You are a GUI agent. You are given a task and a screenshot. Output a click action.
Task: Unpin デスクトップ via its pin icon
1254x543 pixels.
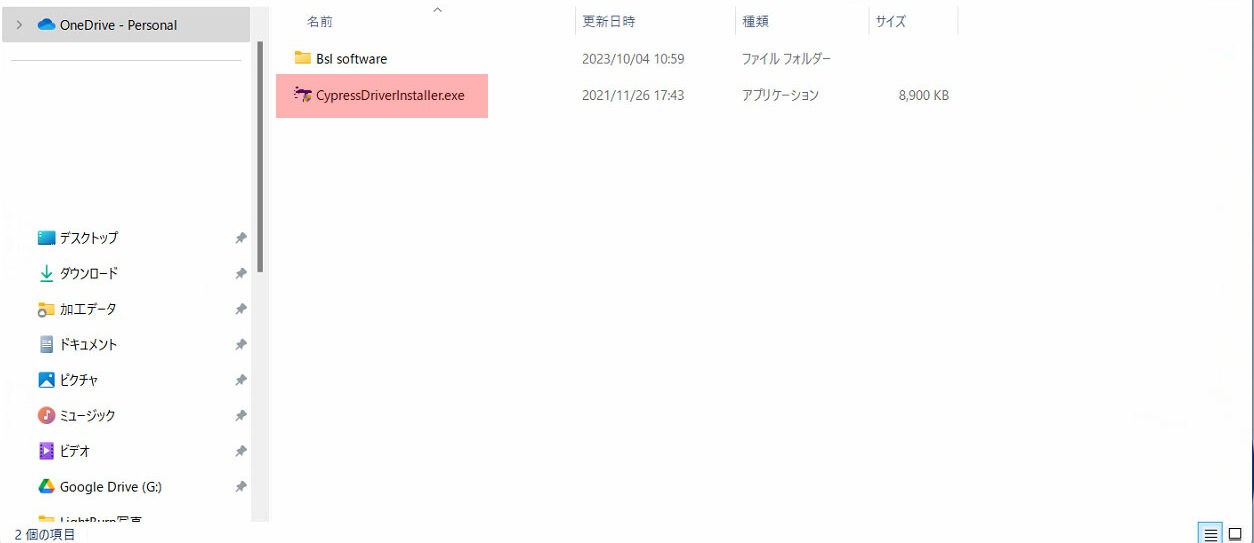241,238
